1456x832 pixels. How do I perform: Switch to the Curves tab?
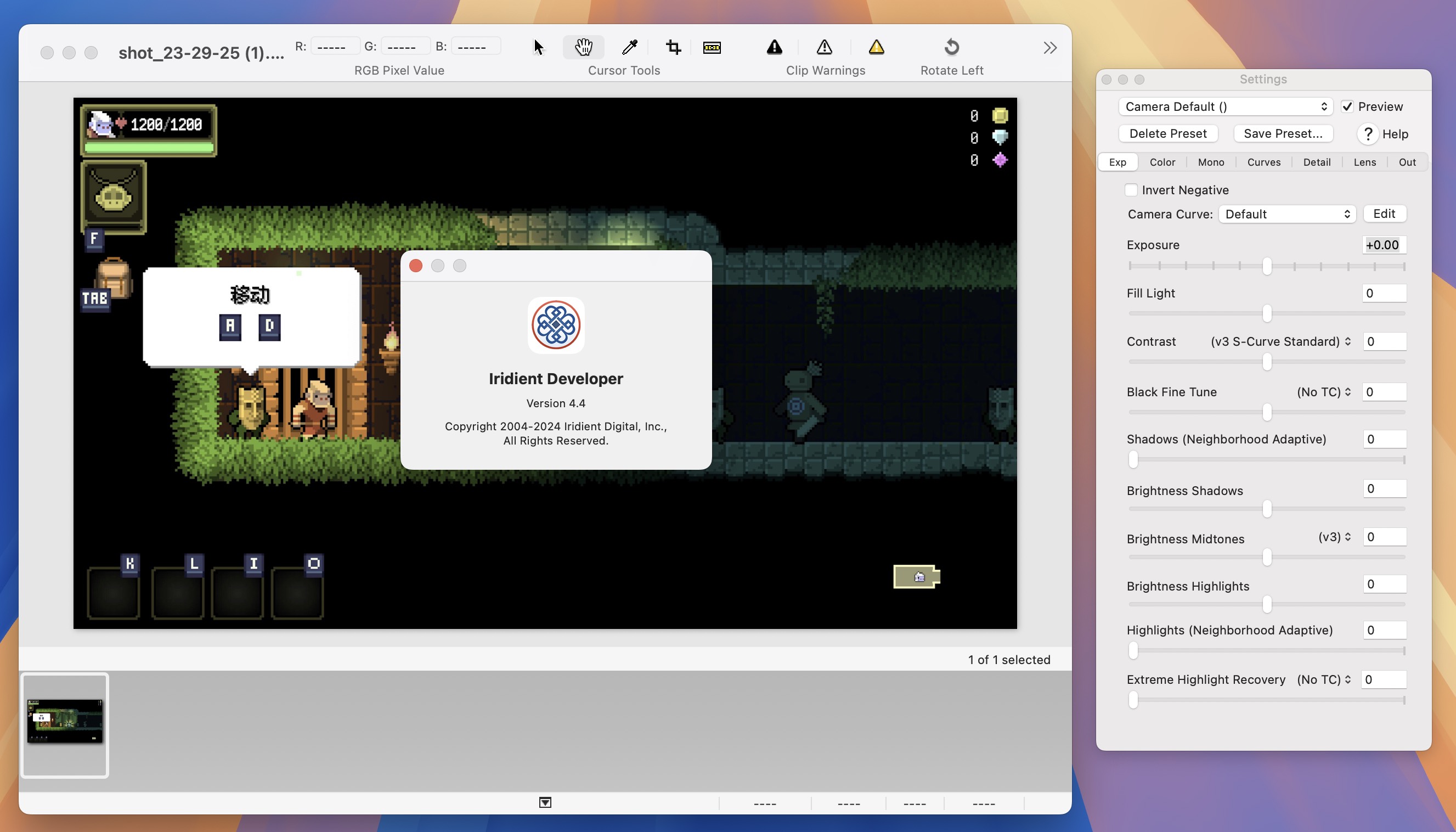click(1263, 162)
